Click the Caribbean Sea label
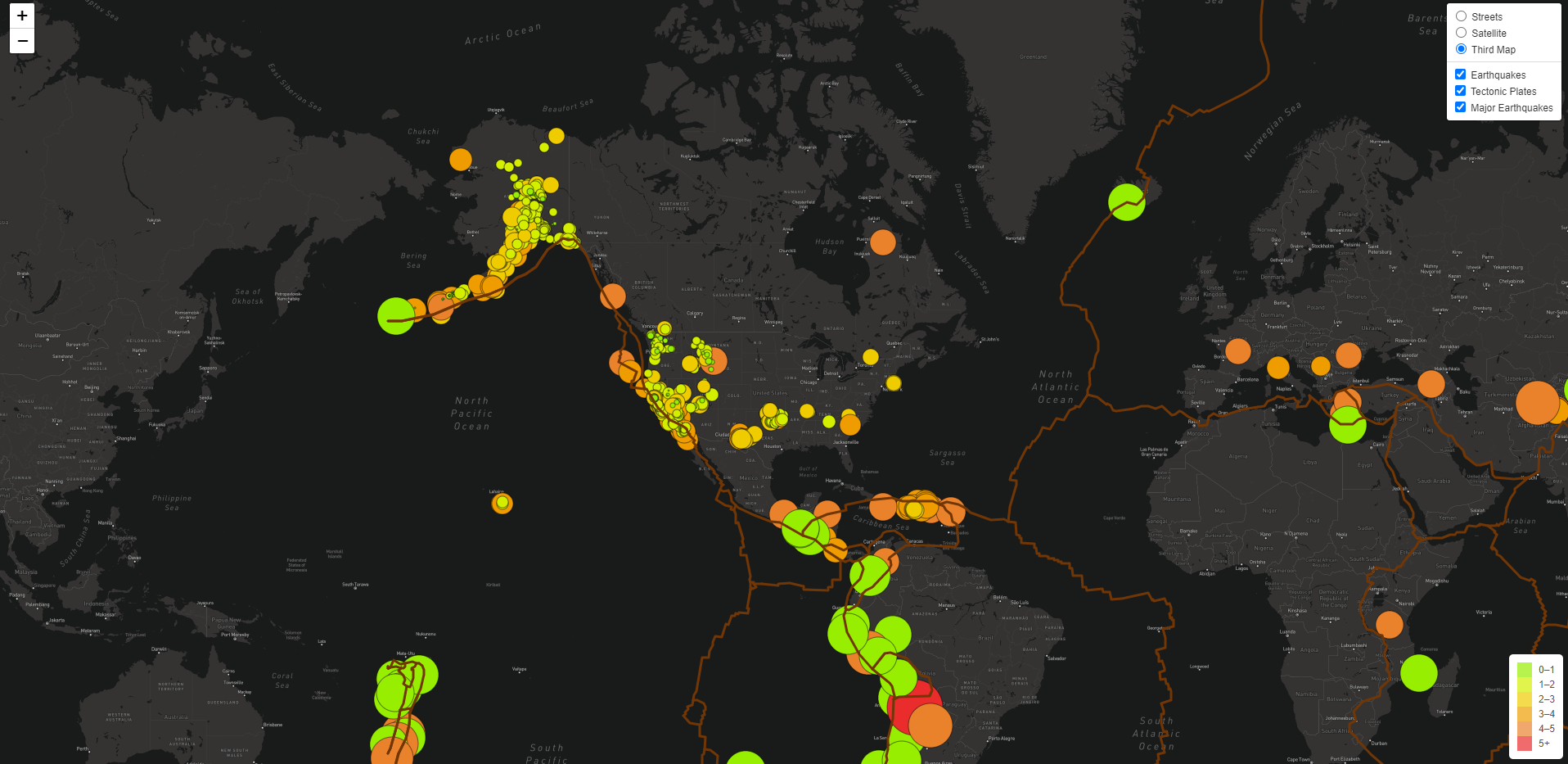The height and width of the screenshot is (764, 1568). coord(881,522)
